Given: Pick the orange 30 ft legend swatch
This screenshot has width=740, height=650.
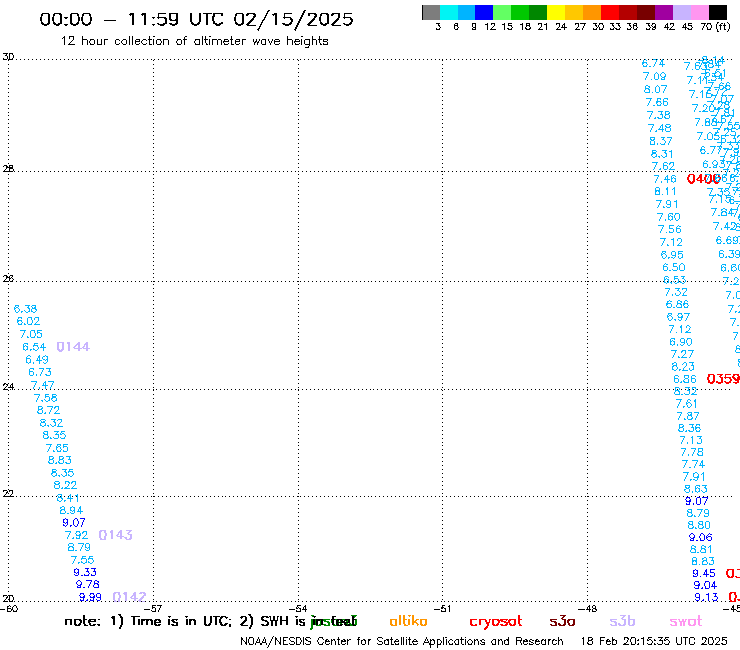Looking at the screenshot, I should [x=591, y=12].
